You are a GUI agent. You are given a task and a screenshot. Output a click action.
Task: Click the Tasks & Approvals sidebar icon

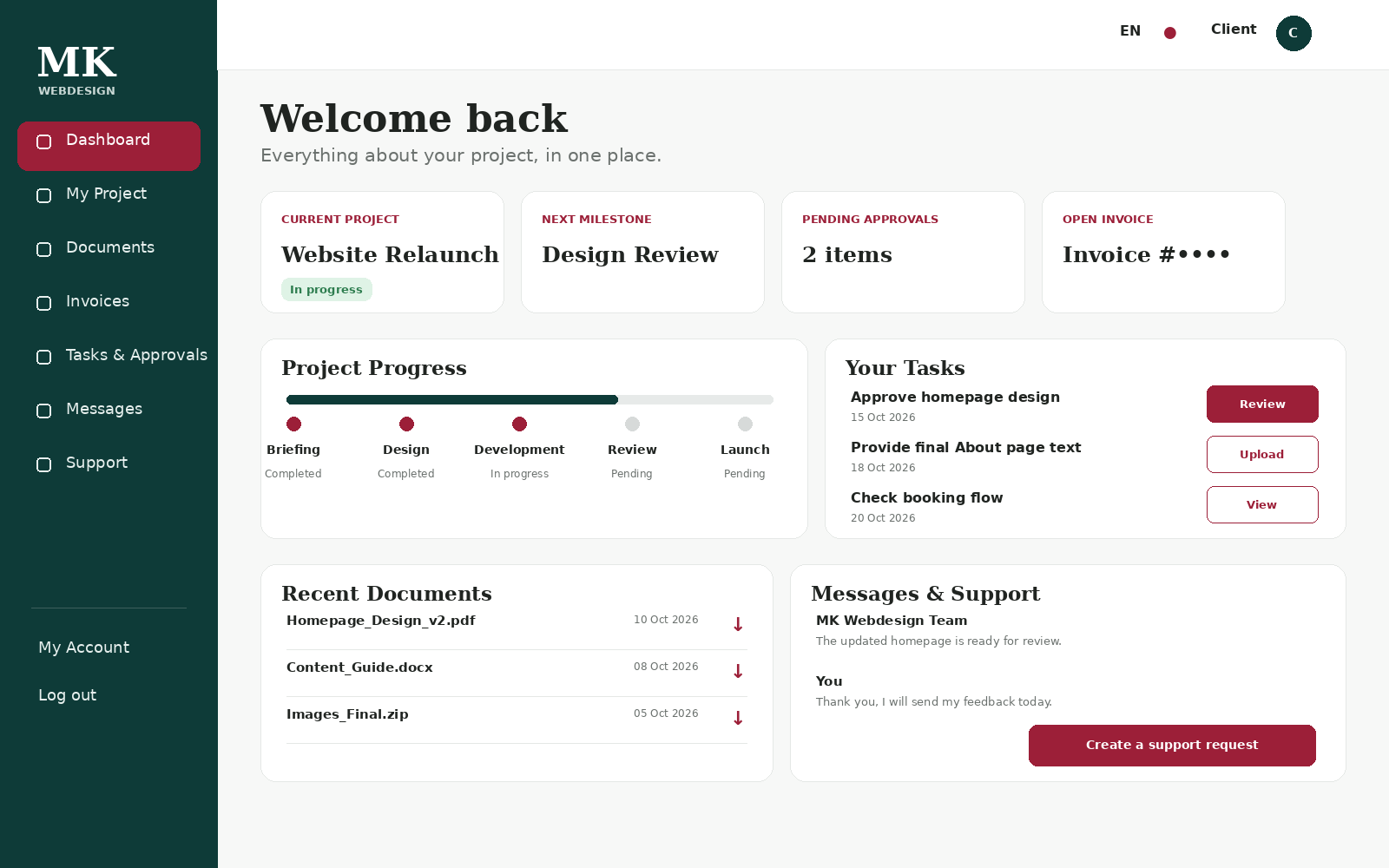(x=44, y=357)
